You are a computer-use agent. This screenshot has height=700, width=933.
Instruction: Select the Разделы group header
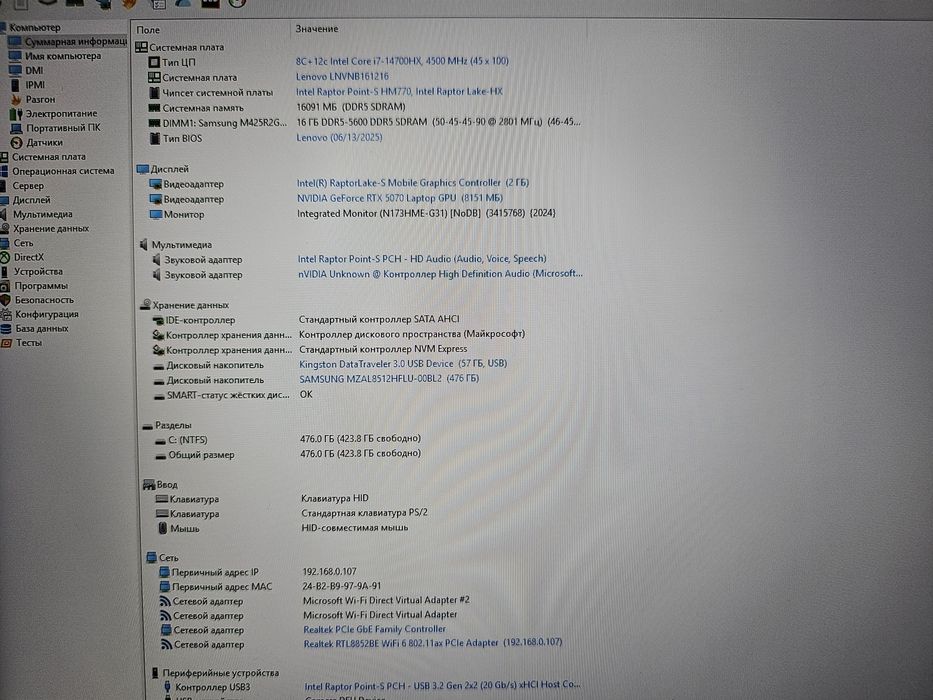167,426
